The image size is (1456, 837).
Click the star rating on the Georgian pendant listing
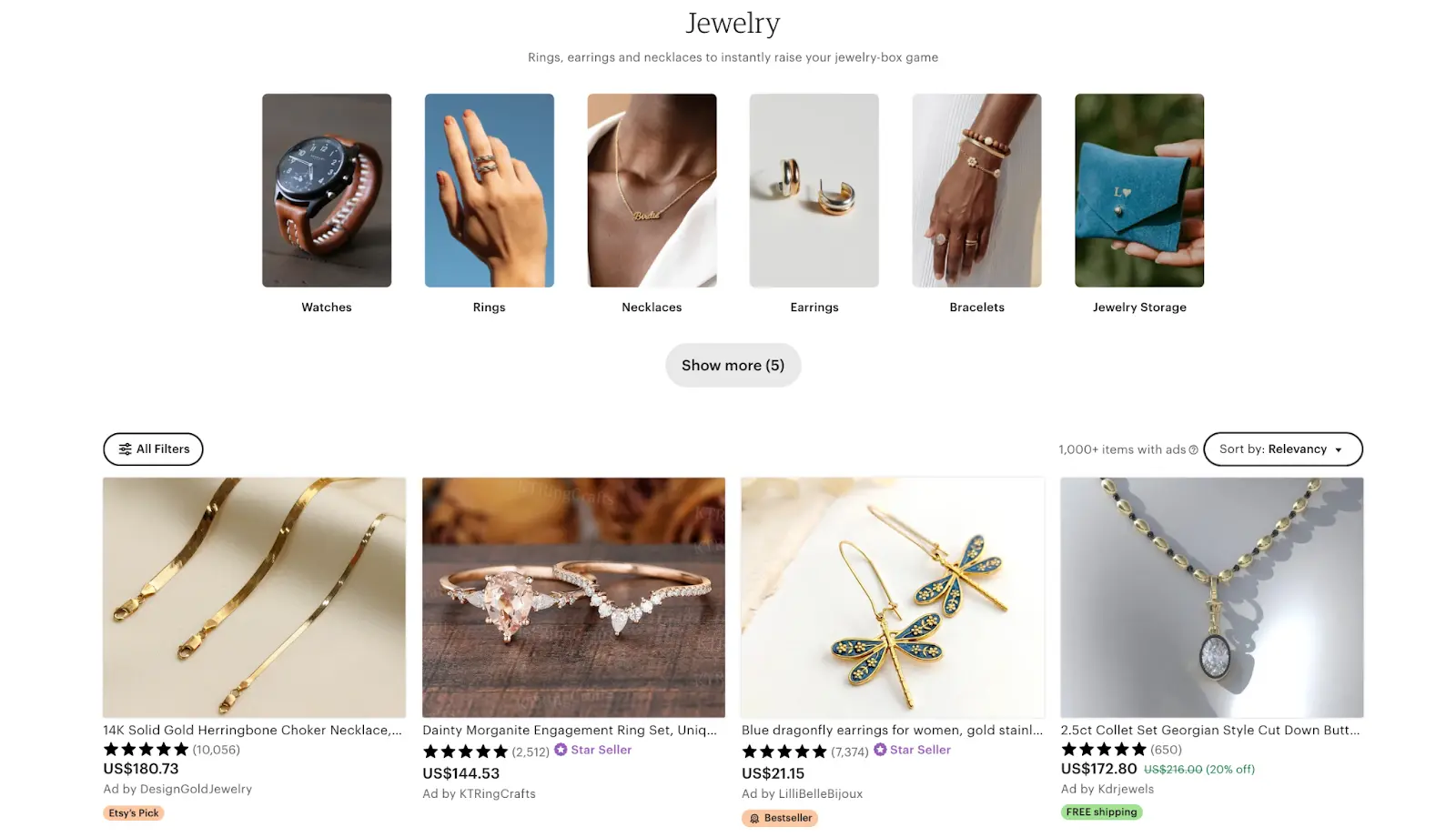click(x=1104, y=749)
